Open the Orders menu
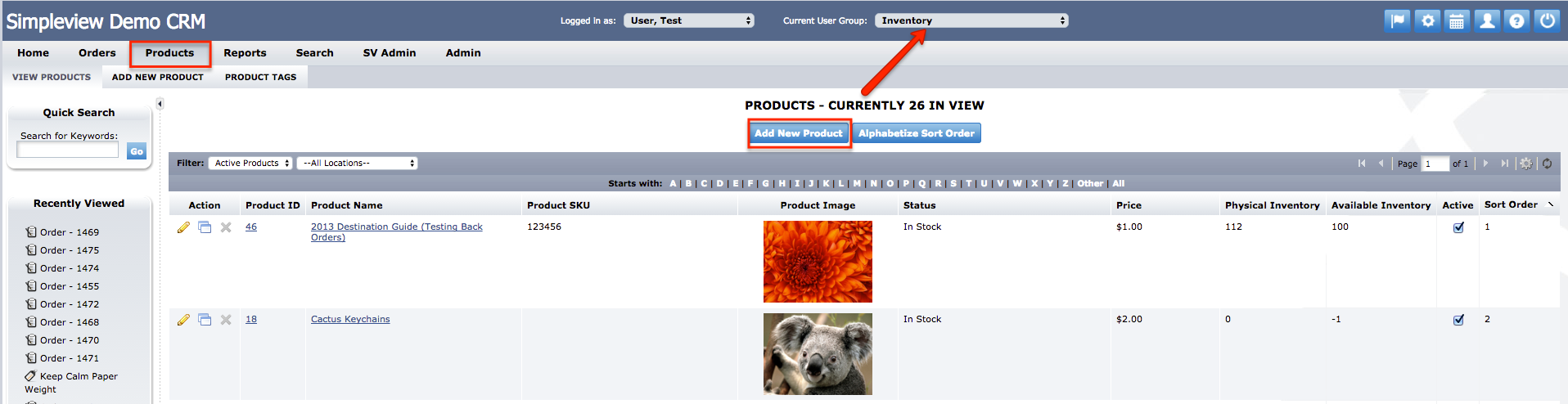This screenshot has width=1568, height=404. point(97,53)
